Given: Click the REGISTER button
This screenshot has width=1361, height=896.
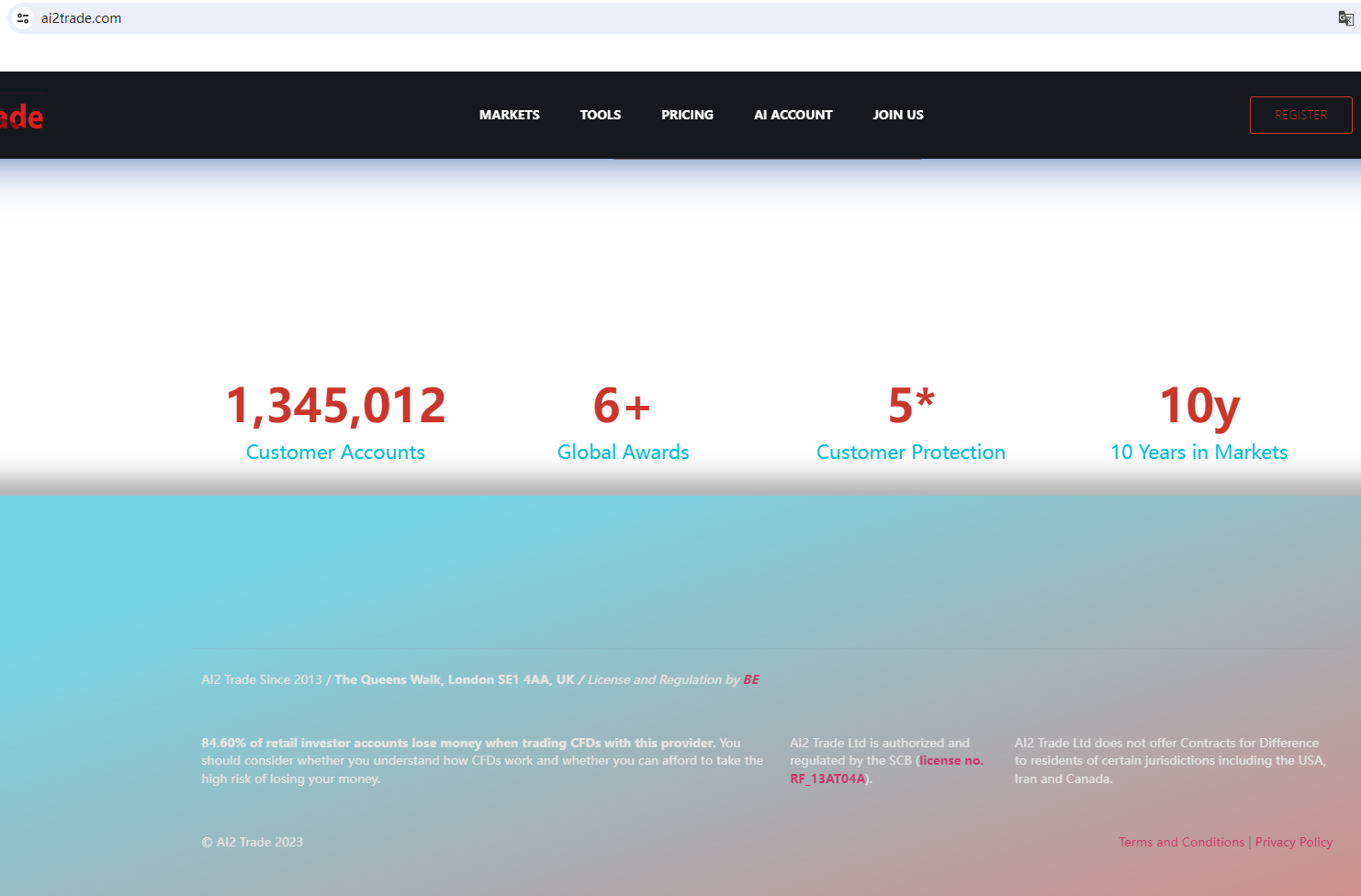Looking at the screenshot, I should (x=1301, y=115).
